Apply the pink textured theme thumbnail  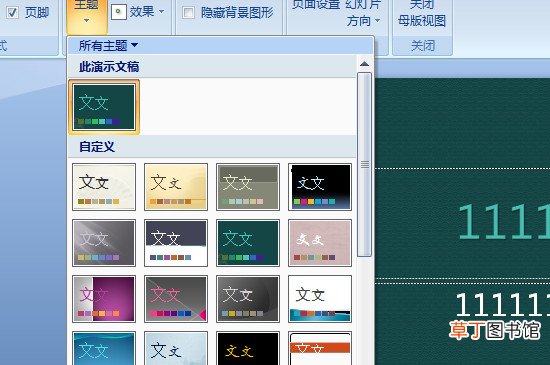[320, 243]
